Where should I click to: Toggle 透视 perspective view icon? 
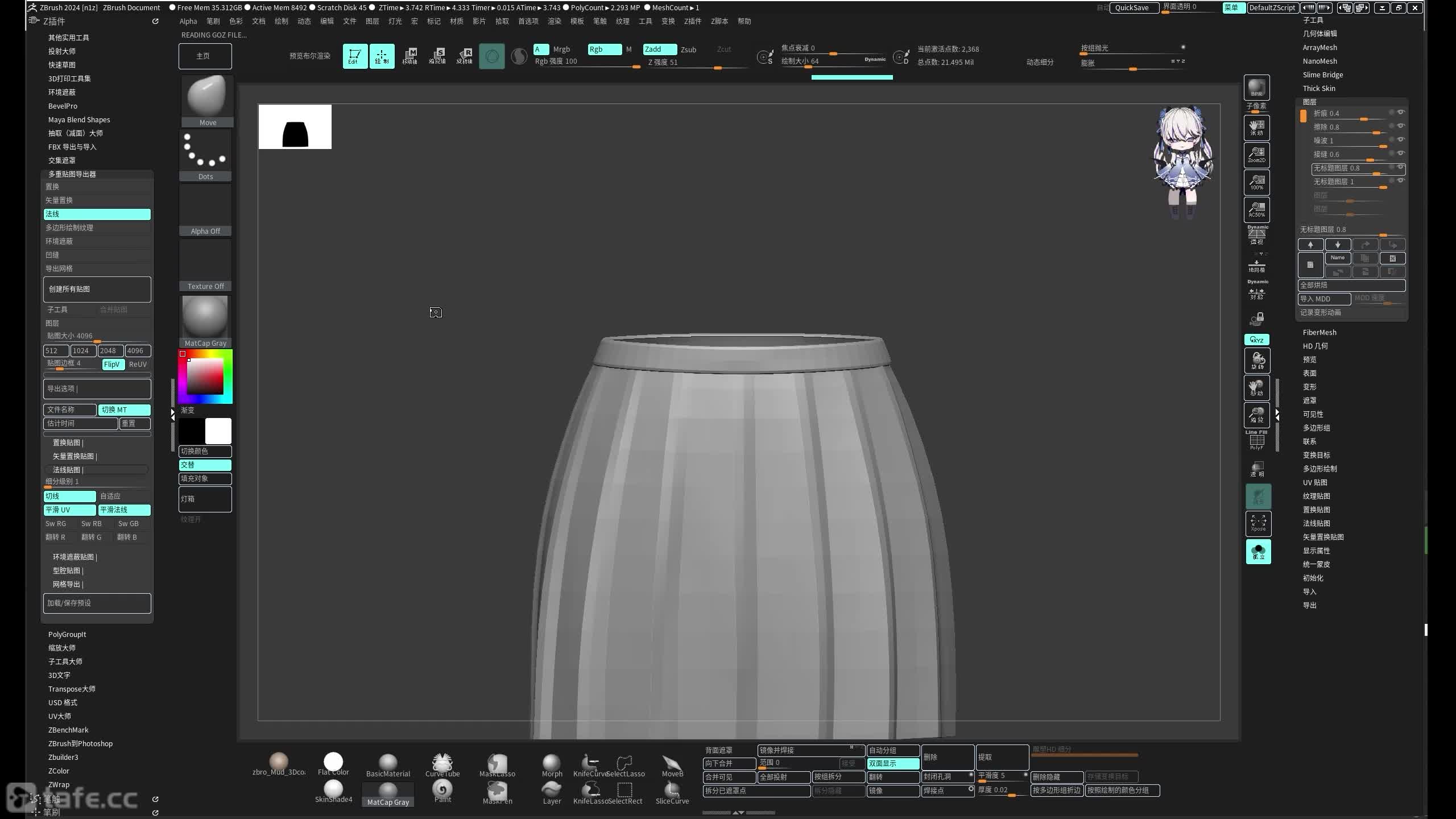(x=1256, y=235)
